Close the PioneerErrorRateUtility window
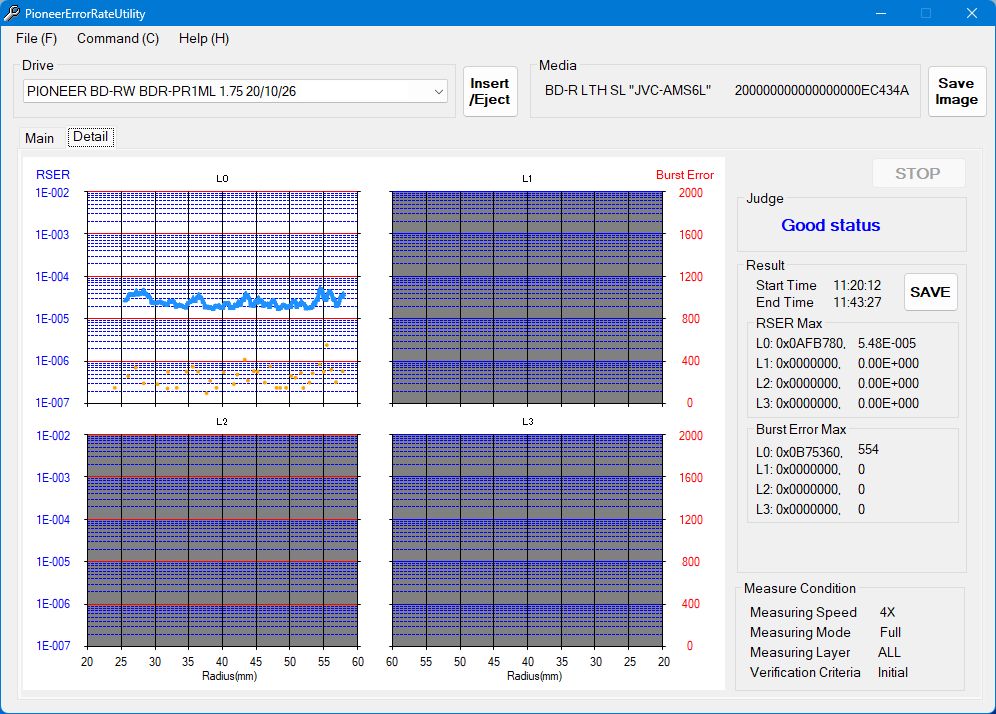996x714 pixels. click(971, 13)
